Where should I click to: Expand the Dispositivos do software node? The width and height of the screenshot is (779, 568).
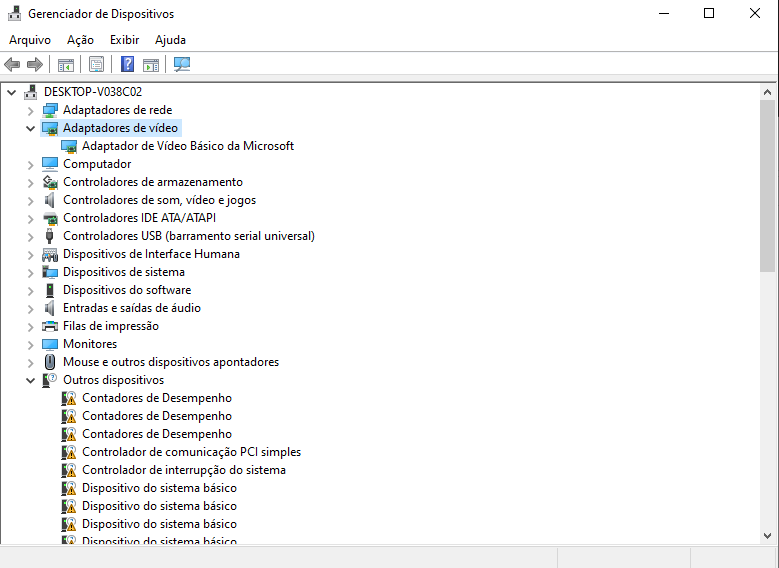pos(31,291)
